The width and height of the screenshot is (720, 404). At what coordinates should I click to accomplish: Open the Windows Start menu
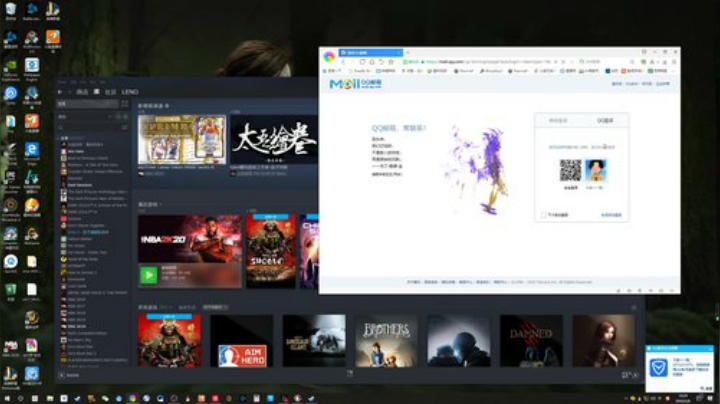coord(7,398)
